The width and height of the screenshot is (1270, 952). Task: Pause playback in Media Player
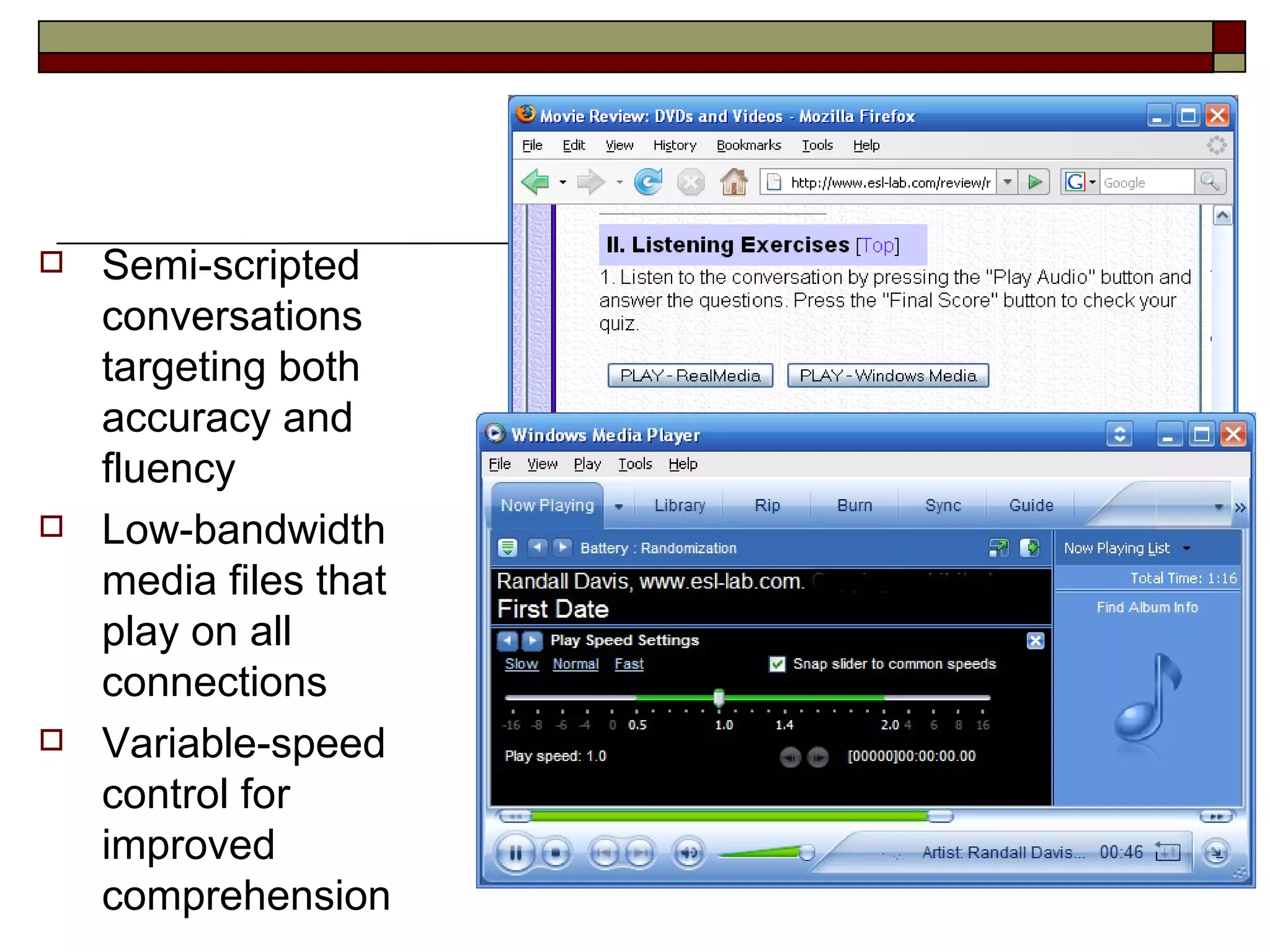point(515,853)
